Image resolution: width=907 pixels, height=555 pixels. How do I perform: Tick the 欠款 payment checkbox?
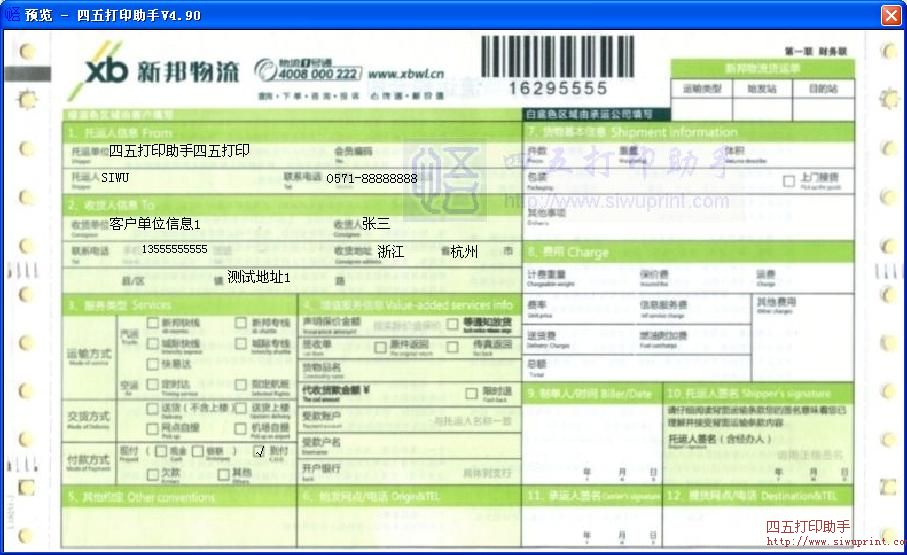[152, 472]
